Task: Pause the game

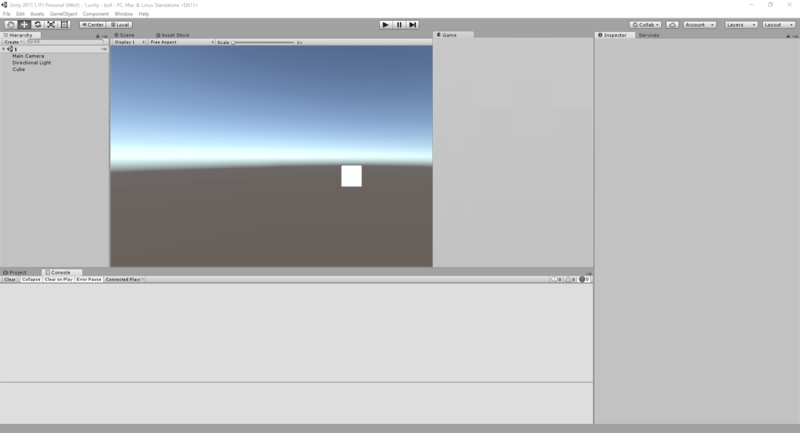Action: coord(399,24)
